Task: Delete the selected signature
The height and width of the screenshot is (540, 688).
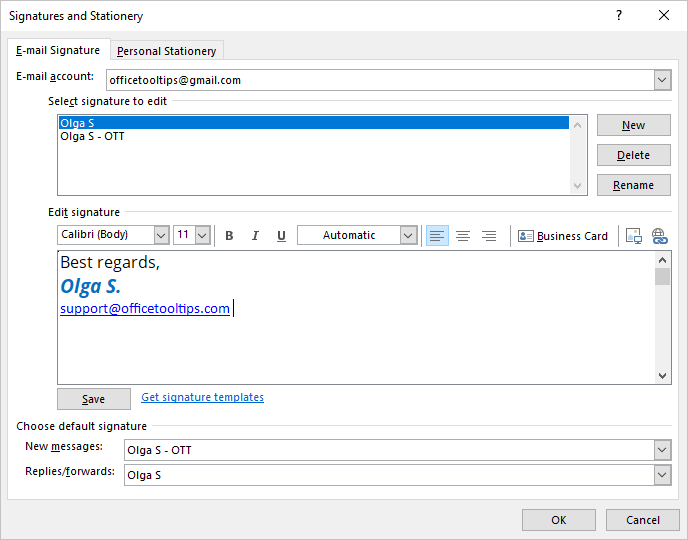Action: tap(634, 155)
